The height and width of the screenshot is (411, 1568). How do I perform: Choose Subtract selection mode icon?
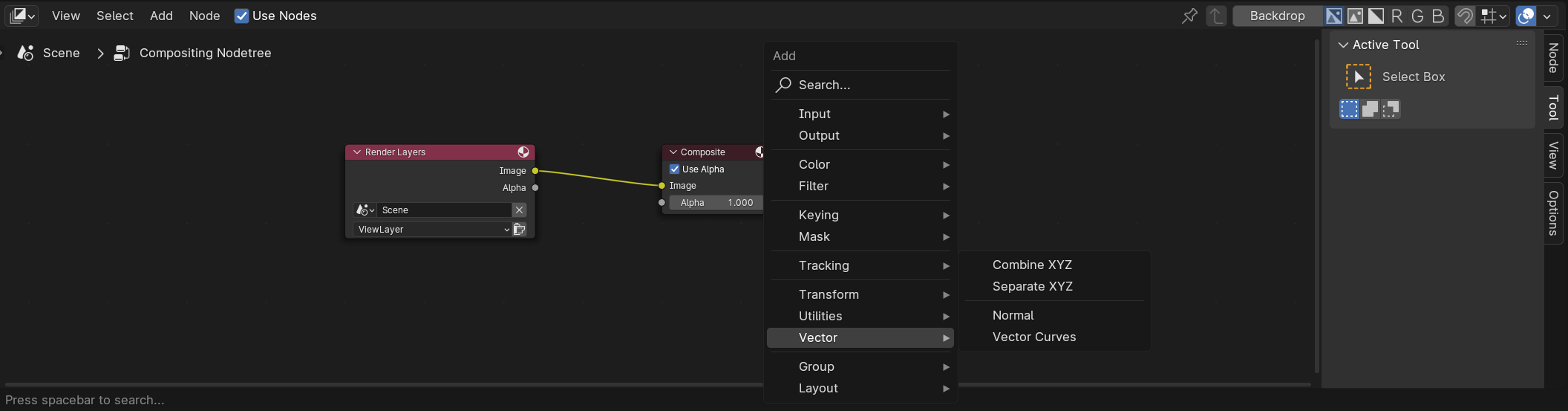[1391, 109]
